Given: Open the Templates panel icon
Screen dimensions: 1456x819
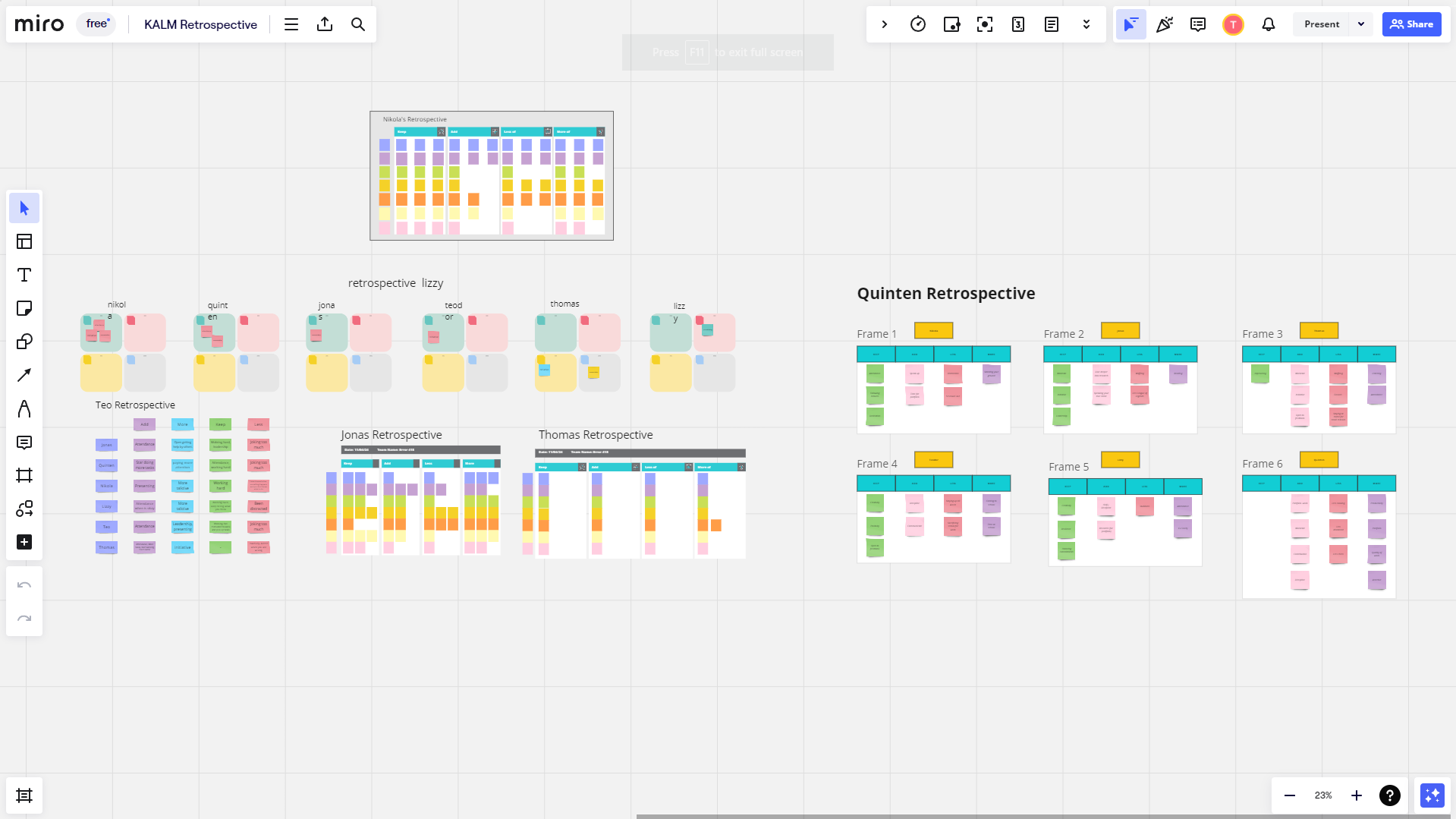Looking at the screenshot, I should coord(24,241).
